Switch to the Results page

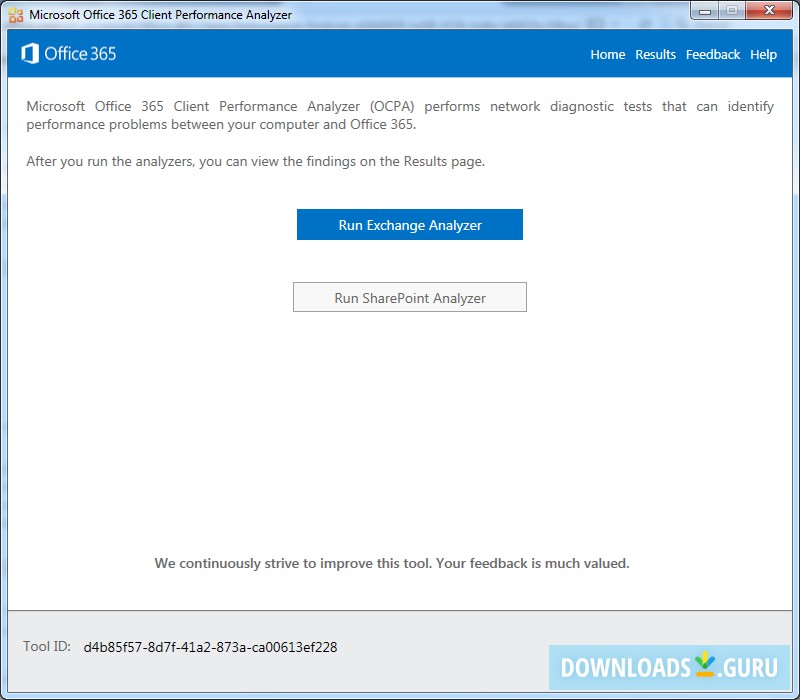tap(655, 54)
